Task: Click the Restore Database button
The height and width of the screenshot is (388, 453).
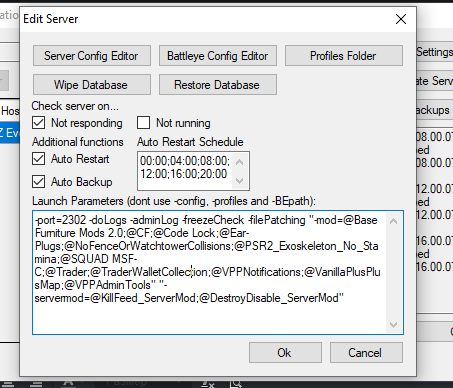Action: 218,85
